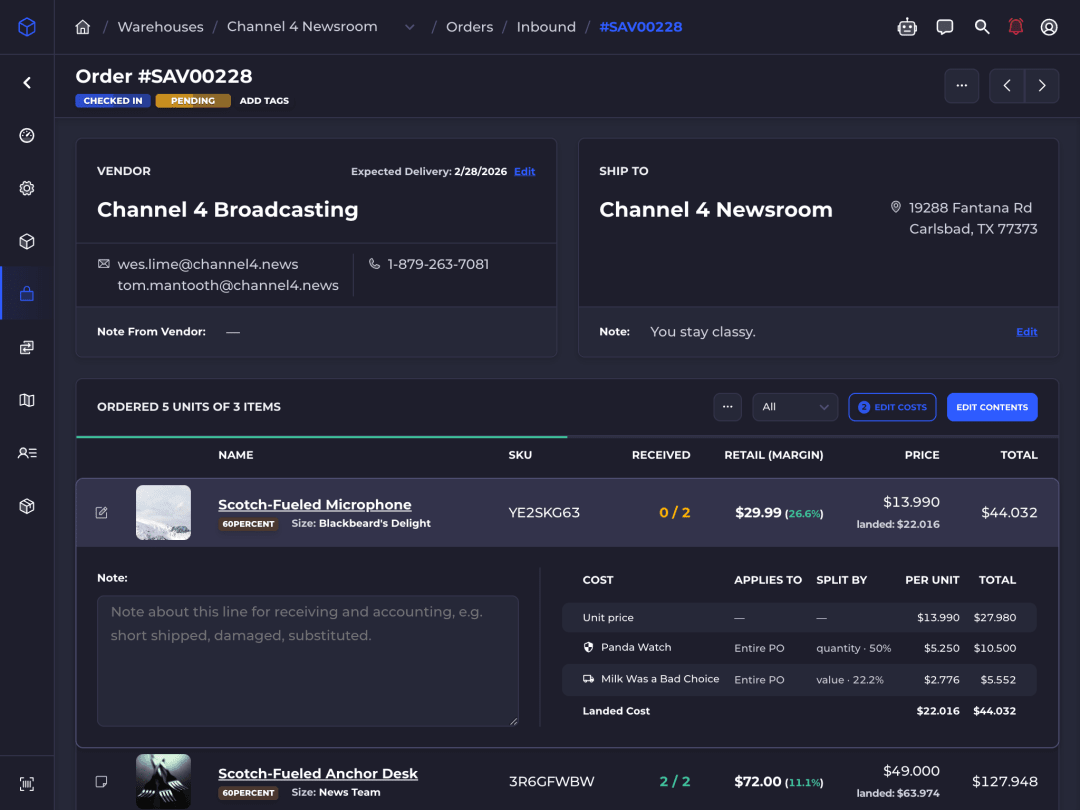Open settings gear sidebar icon

click(27, 188)
